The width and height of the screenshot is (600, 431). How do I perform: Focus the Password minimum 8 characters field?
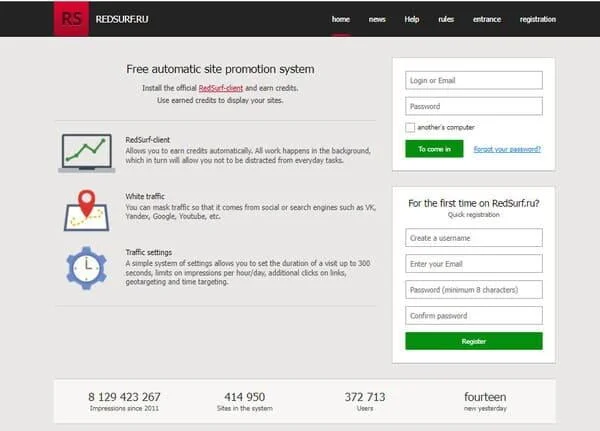(x=474, y=290)
